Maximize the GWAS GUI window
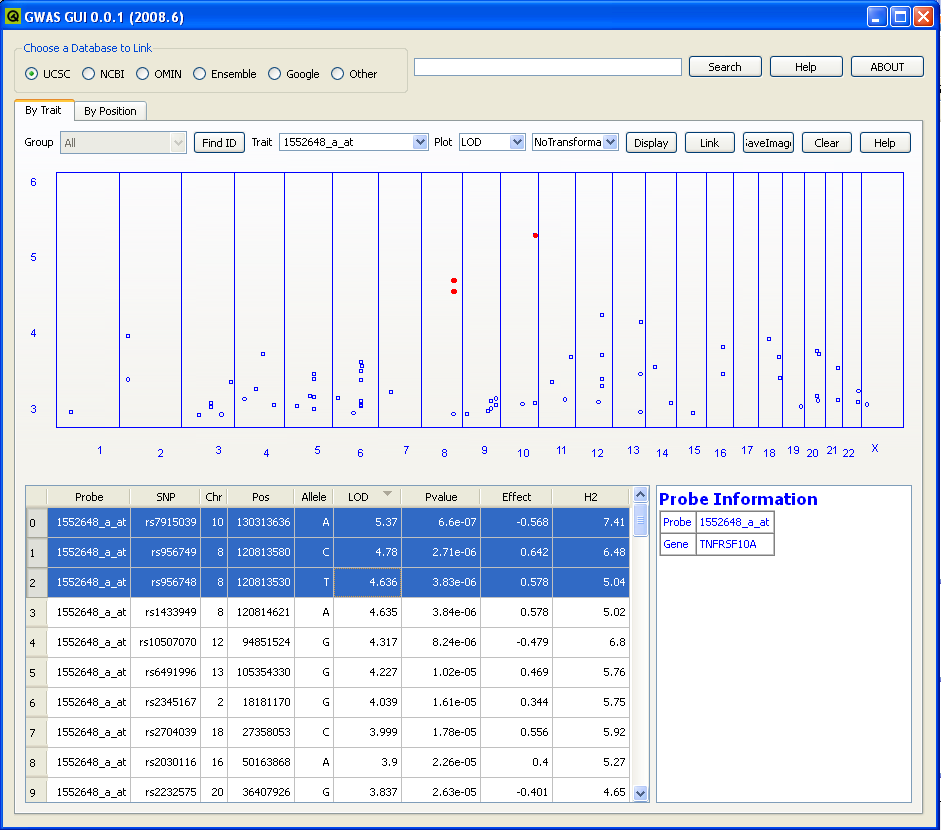This screenshot has width=941, height=830. (x=900, y=17)
